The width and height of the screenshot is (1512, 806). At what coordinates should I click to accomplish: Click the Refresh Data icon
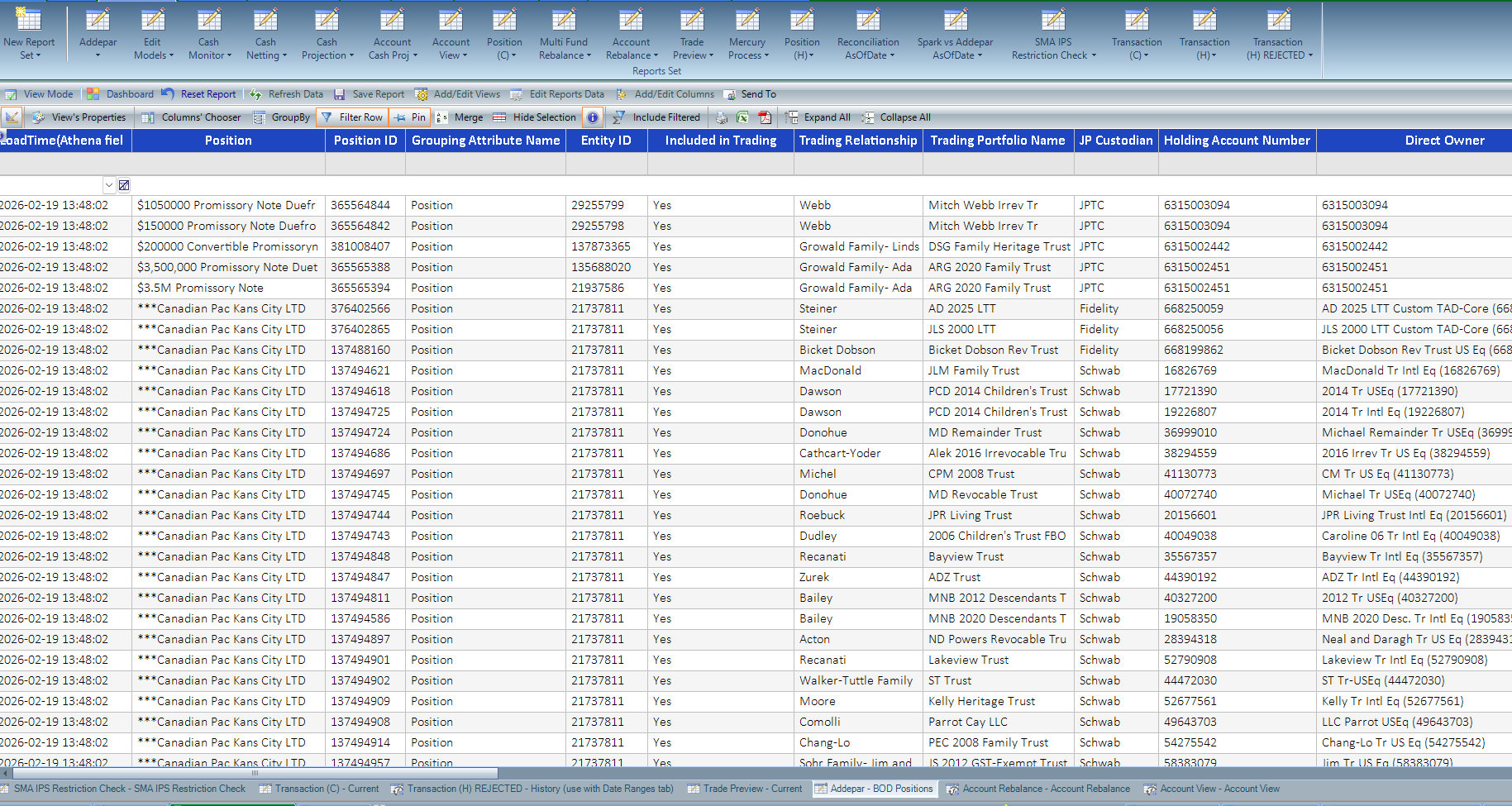coord(256,93)
